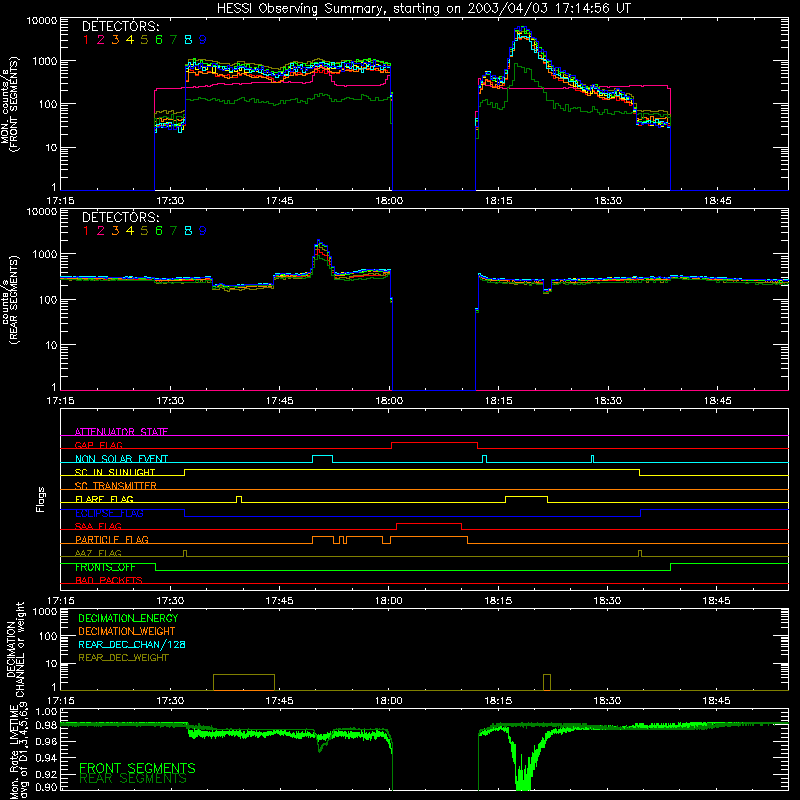Select green detector number 6 in front segments legend

coord(159,40)
